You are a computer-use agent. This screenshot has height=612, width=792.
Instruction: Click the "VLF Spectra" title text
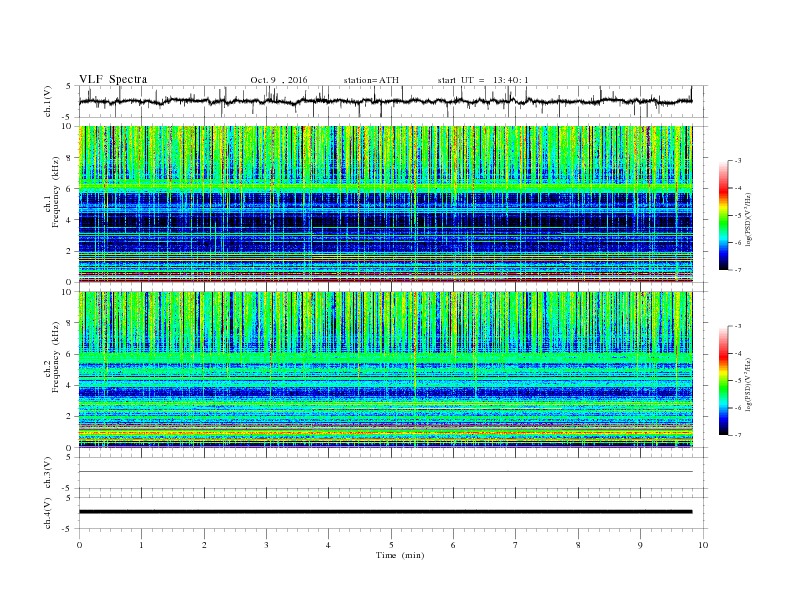pyautogui.click(x=113, y=79)
